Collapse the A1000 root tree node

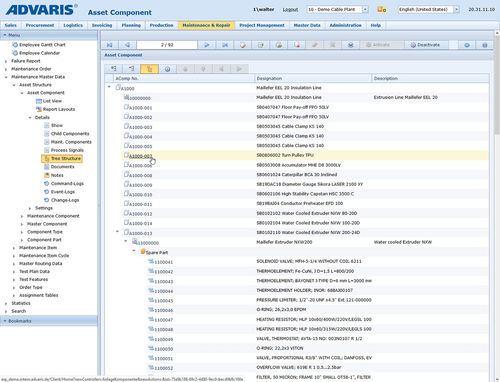tap(109, 87)
